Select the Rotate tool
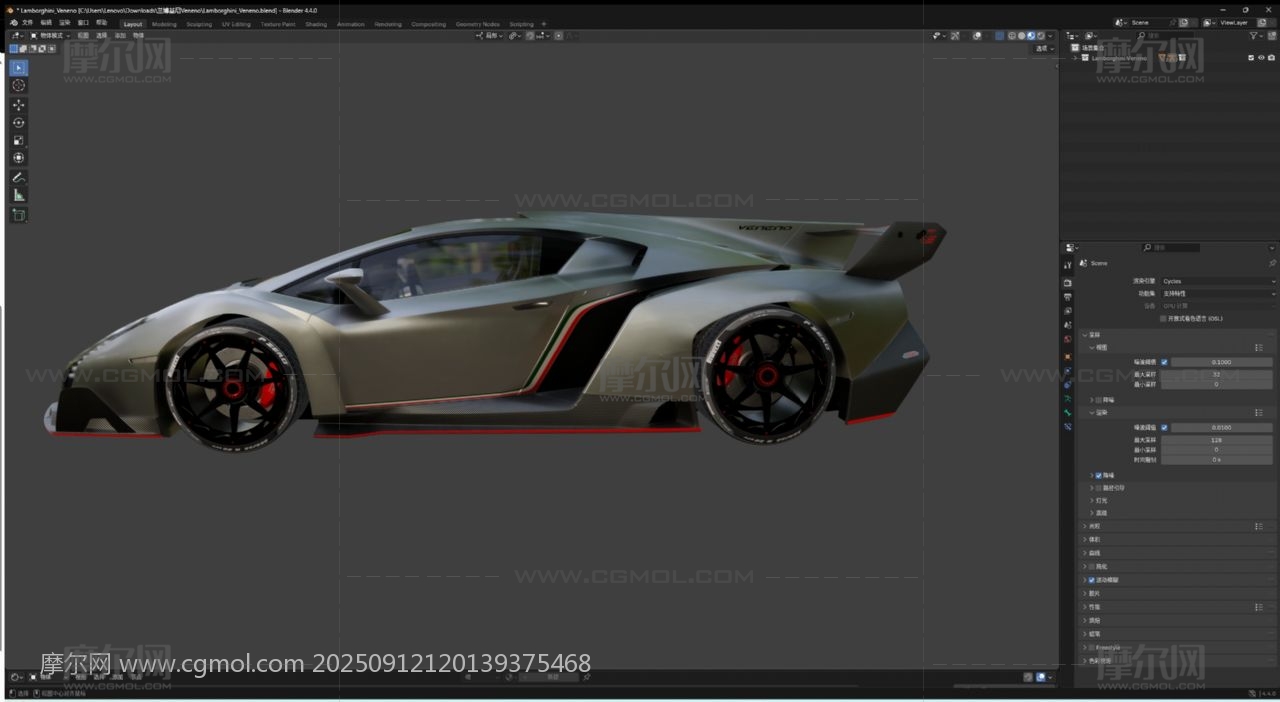This screenshot has width=1280, height=702. pyautogui.click(x=18, y=122)
